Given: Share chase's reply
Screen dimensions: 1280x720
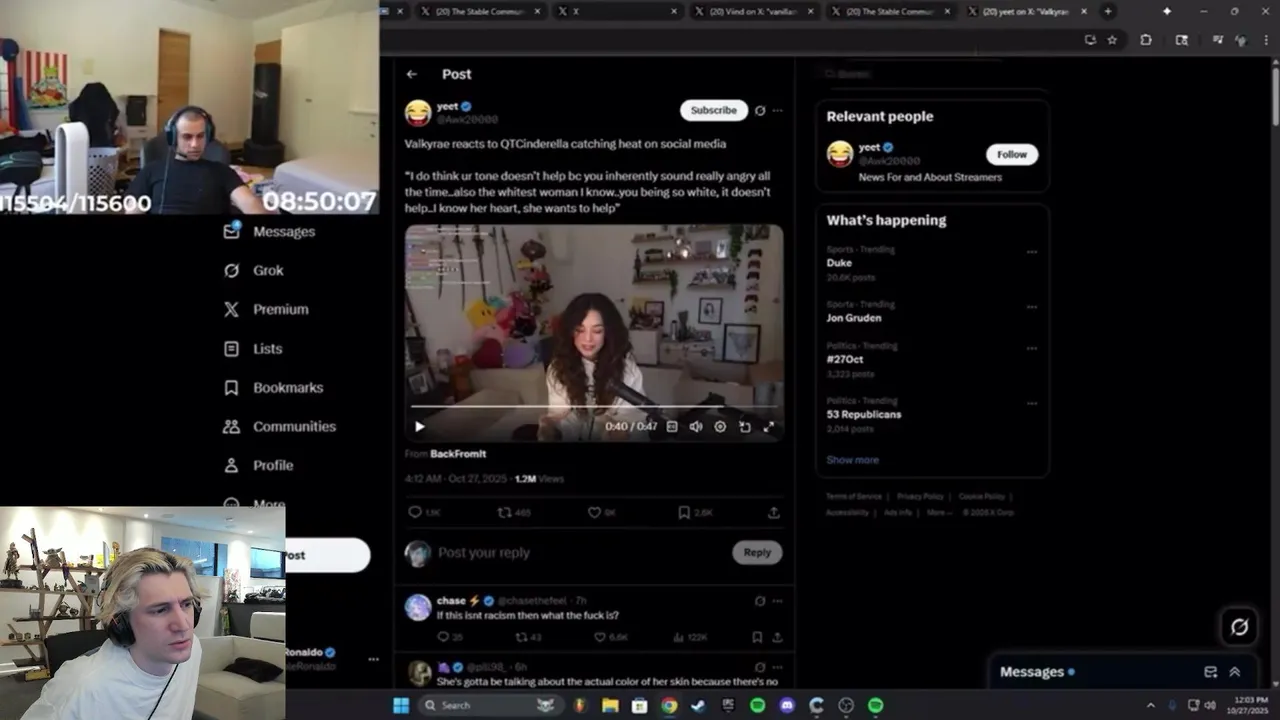Looking at the screenshot, I should click(x=777, y=637).
